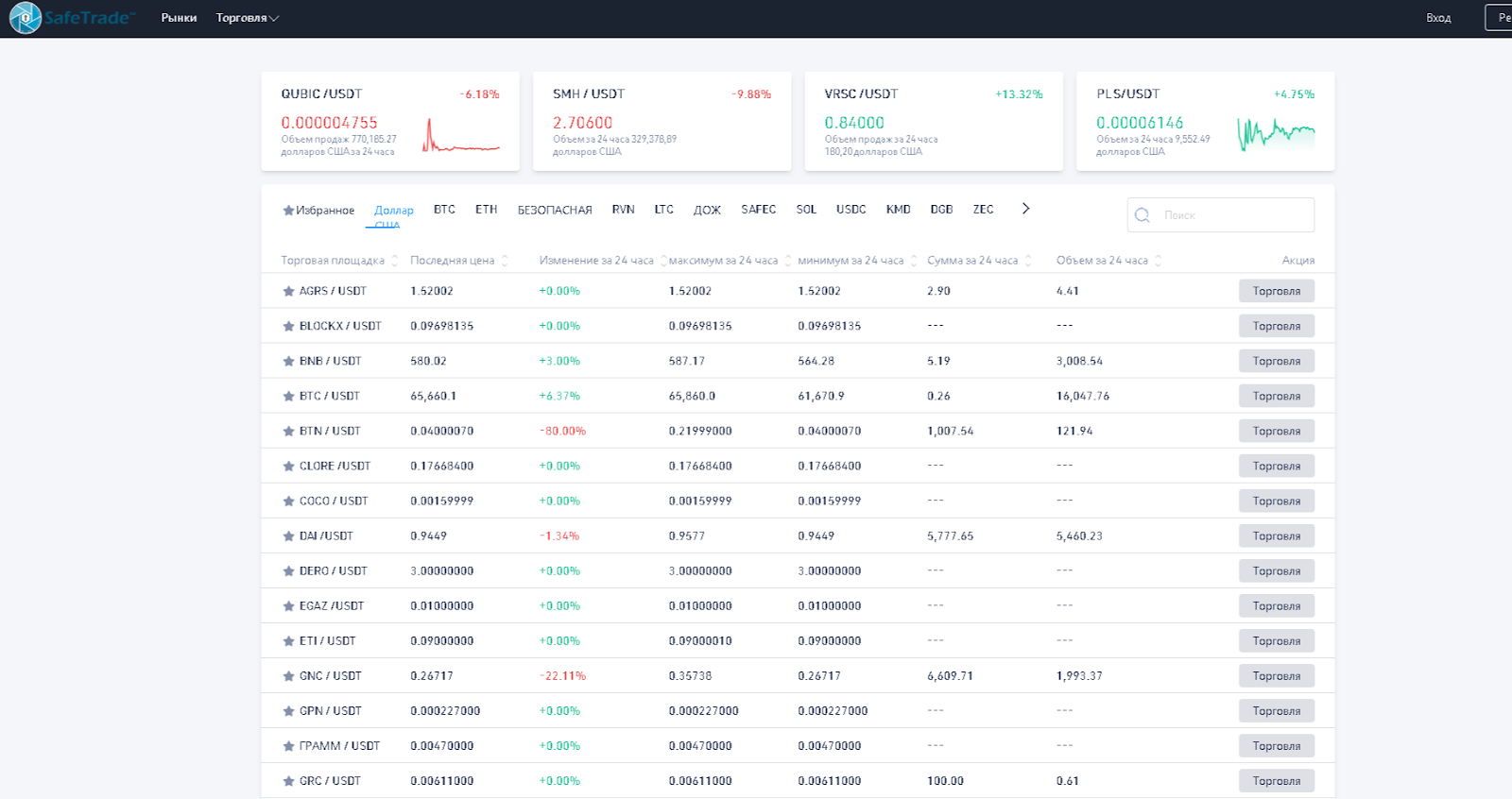Select the BTC market tab
The width and height of the screenshot is (1512, 799).
444,210
